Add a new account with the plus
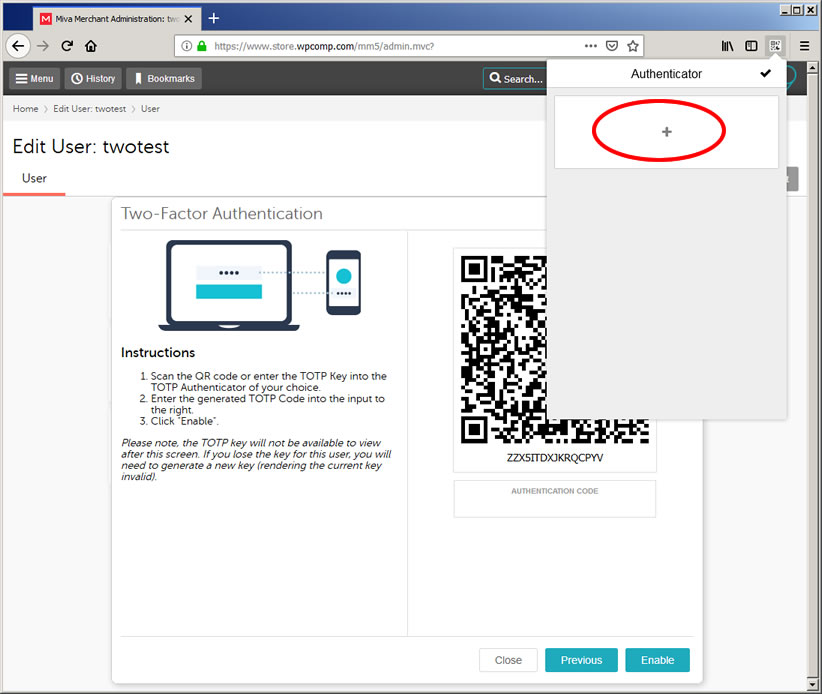The image size is (822, 694). pyautogui.click(x=667, y=132)
